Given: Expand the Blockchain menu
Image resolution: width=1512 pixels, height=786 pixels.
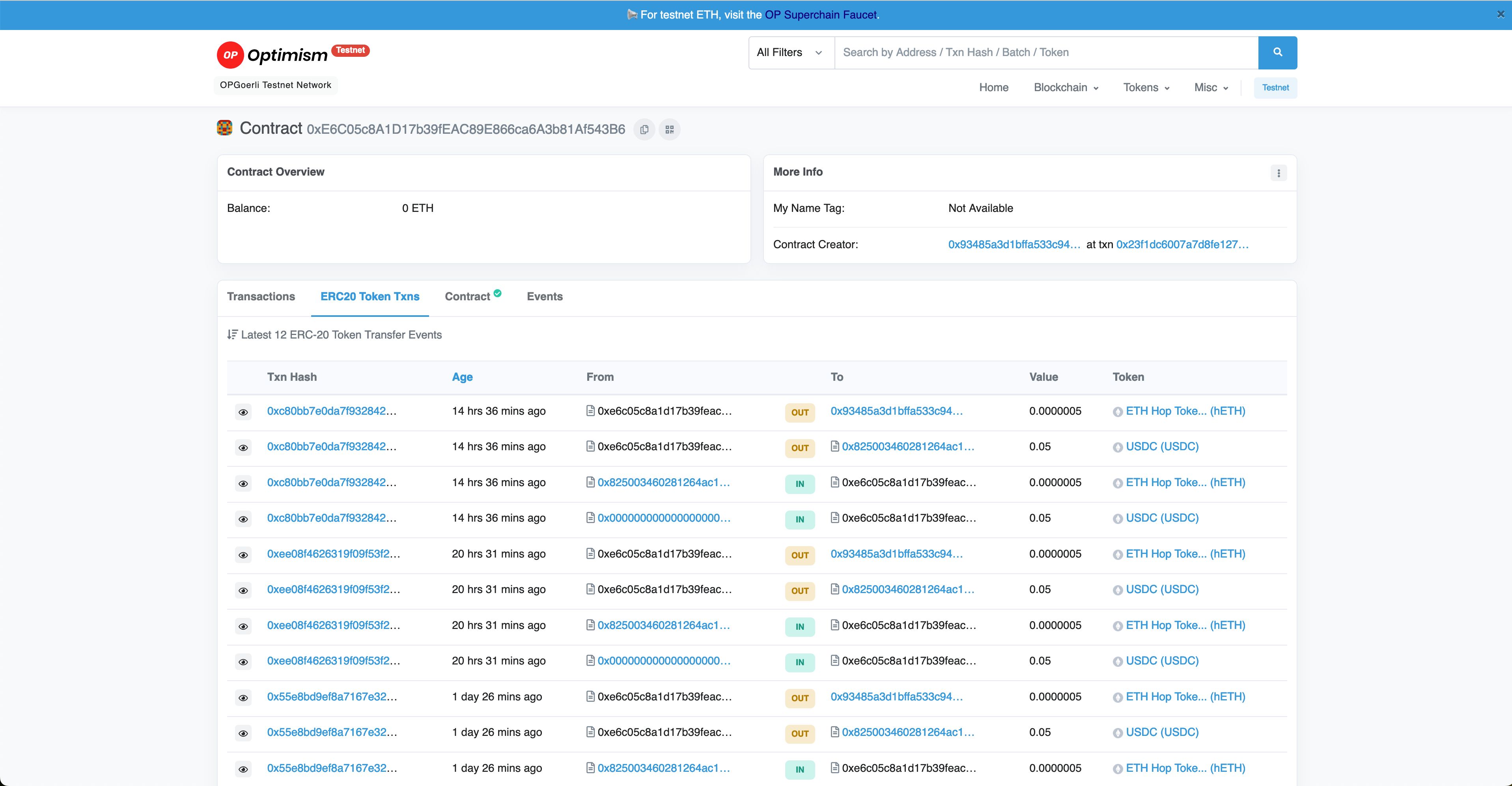Looking at the screenshot, I should click(1066, 88).
